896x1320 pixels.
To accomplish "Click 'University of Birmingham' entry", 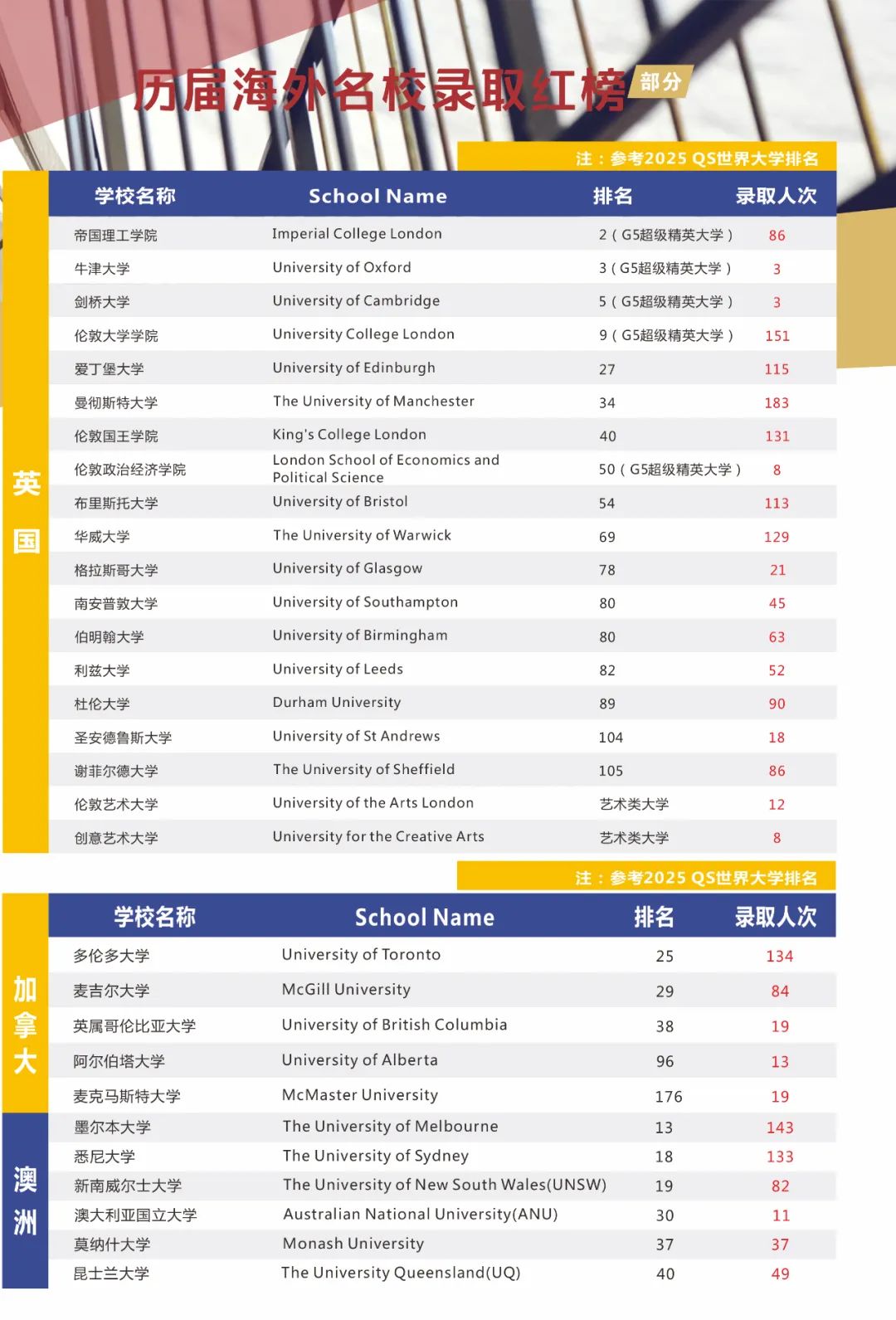I will coord(360,636).
